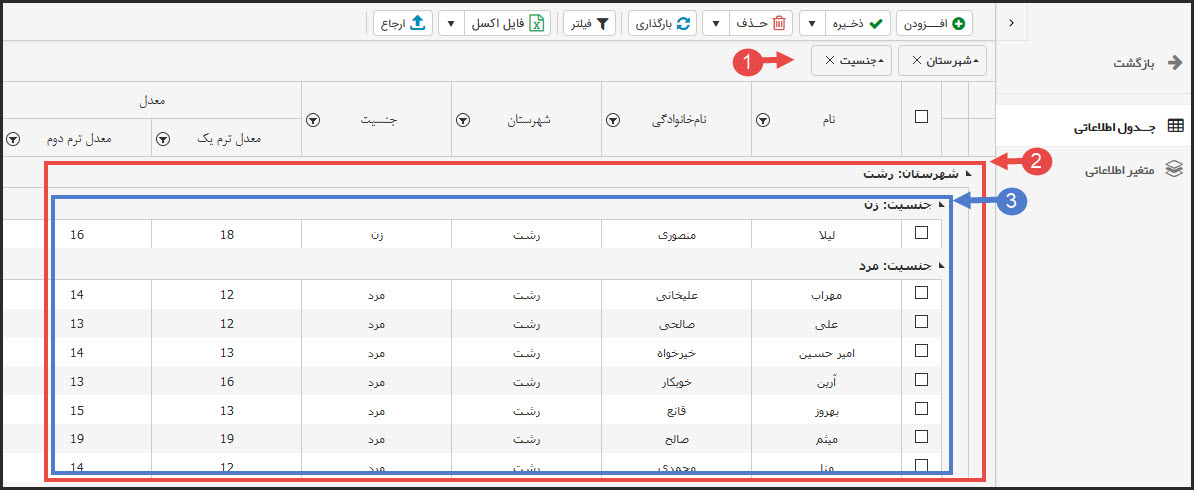Screen dimensions: 1194x490
Task: Open the جدول اطلاعاتی sidebar item
Action: tap(1095, 127)
